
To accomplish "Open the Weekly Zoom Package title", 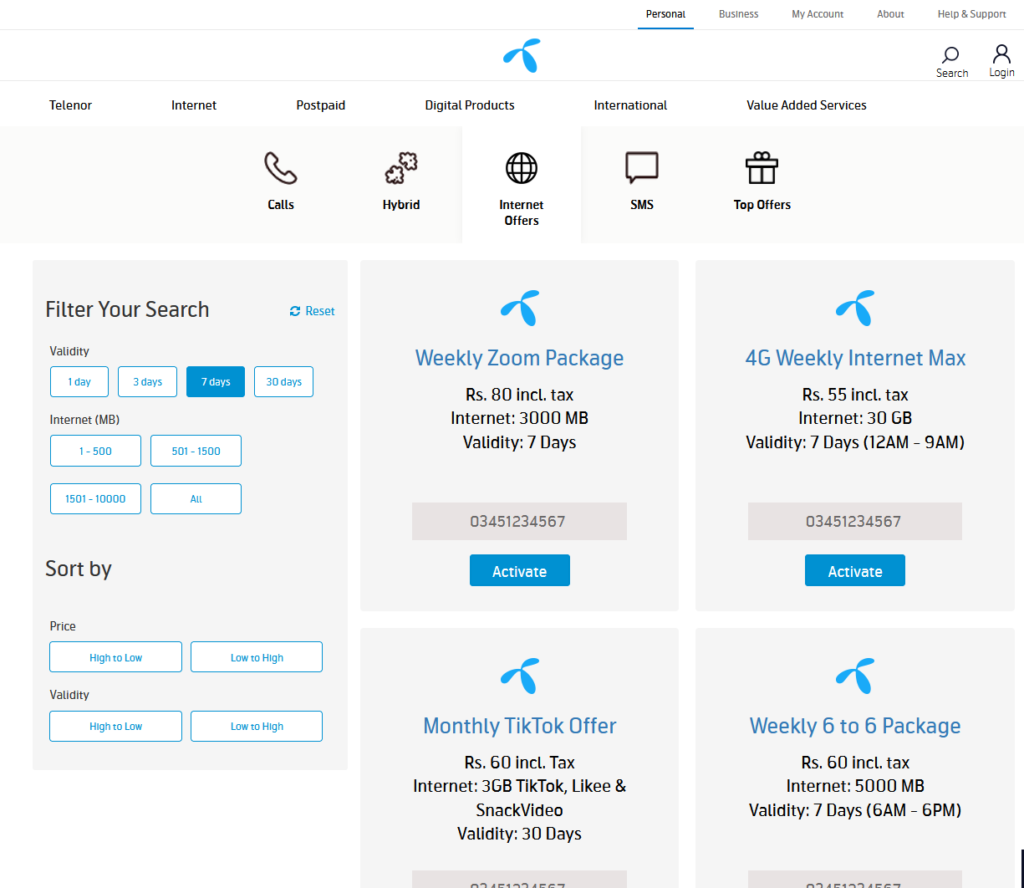I will (x=520, y=358).
